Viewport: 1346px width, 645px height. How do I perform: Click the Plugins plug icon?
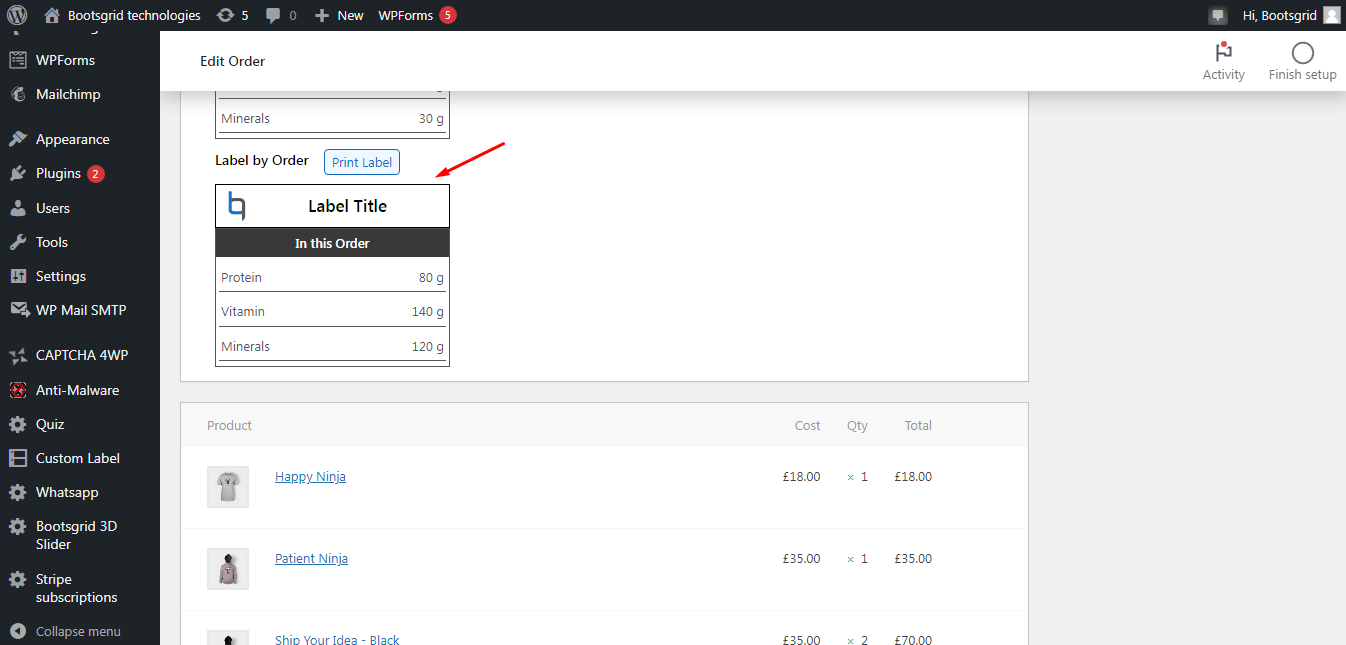point(18,173)
